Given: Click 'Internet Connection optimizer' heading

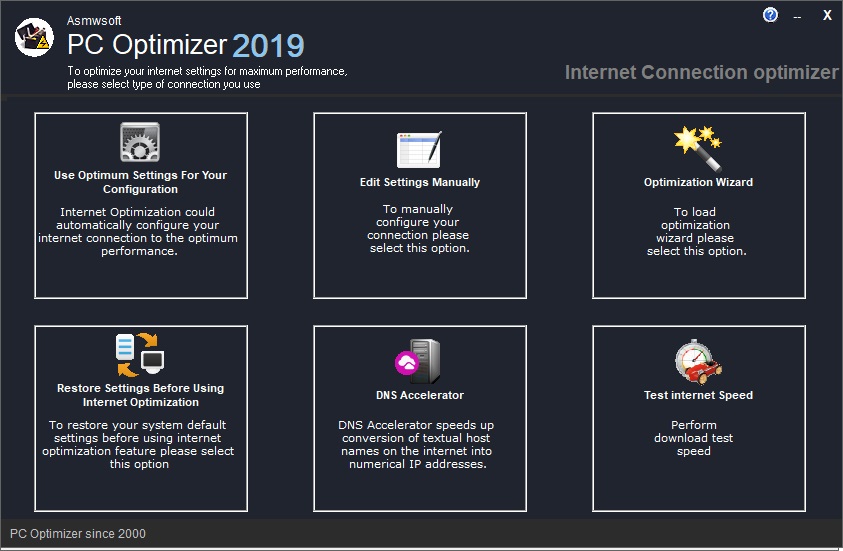Looking at the screenshot, I should coord(702,73).
